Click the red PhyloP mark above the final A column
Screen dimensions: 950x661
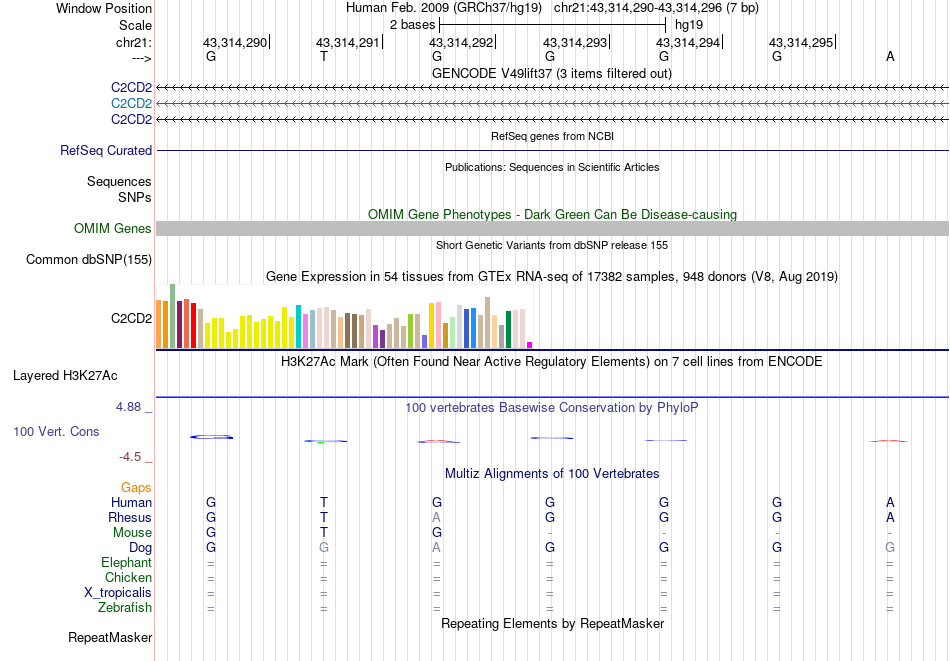pyautogui.click(x=889, y=441)
